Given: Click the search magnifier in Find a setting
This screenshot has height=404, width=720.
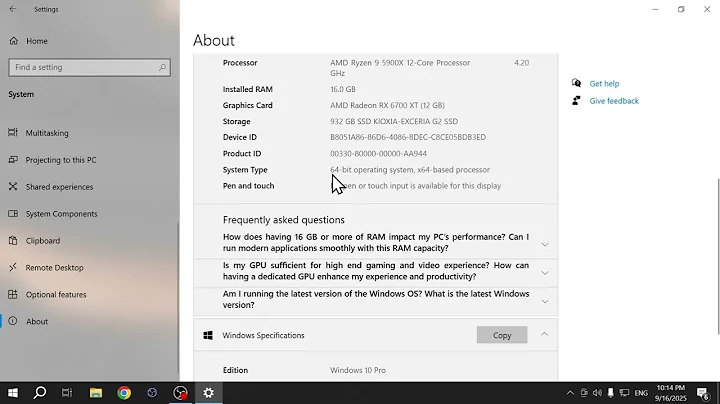Looking at the screenshot, I should [162, 67].
